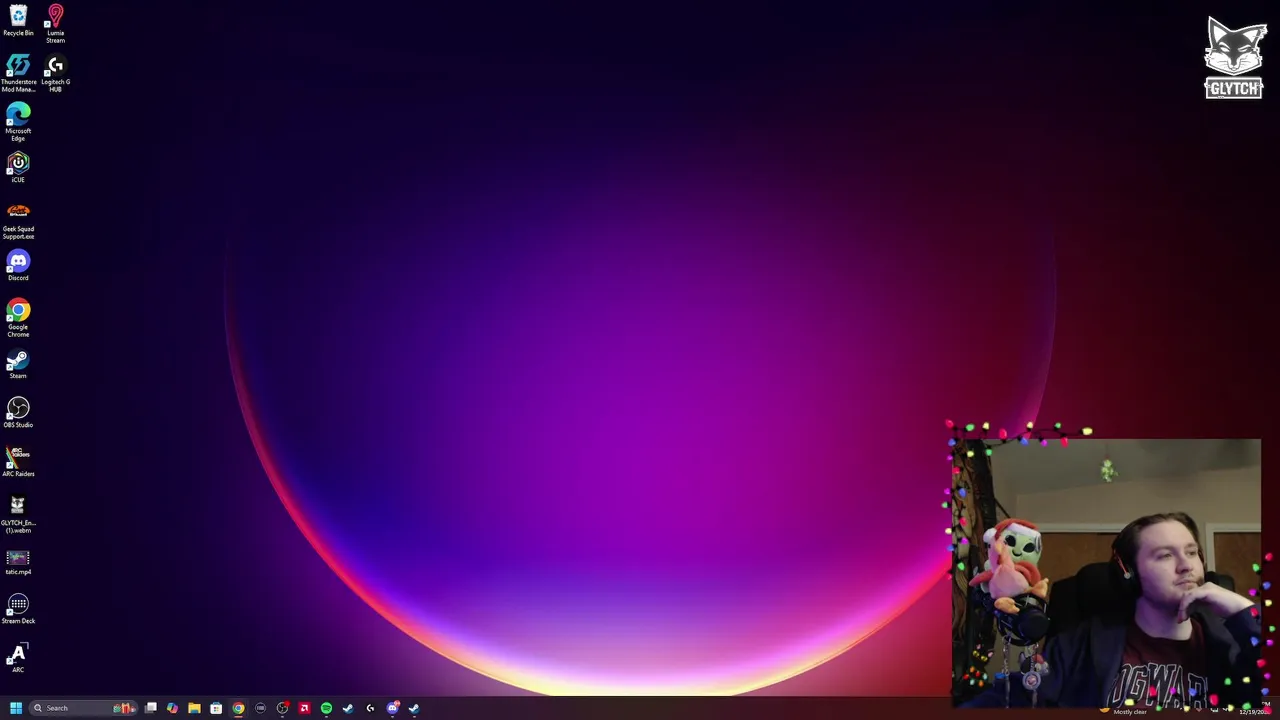Open Logitech G HUB from the taskbar
This screenshot has height=720, width=1280.
pos(370,708)
